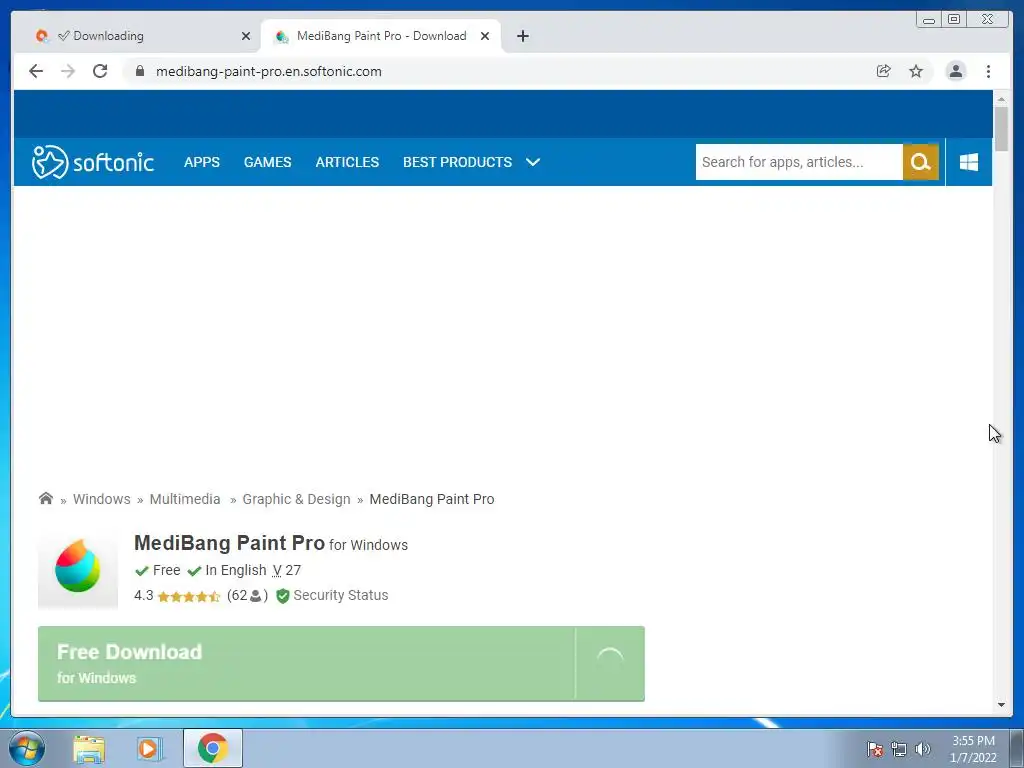1024x768 pixels.
Task: Switch to the Downloading tab
Action: coord(137,36)
